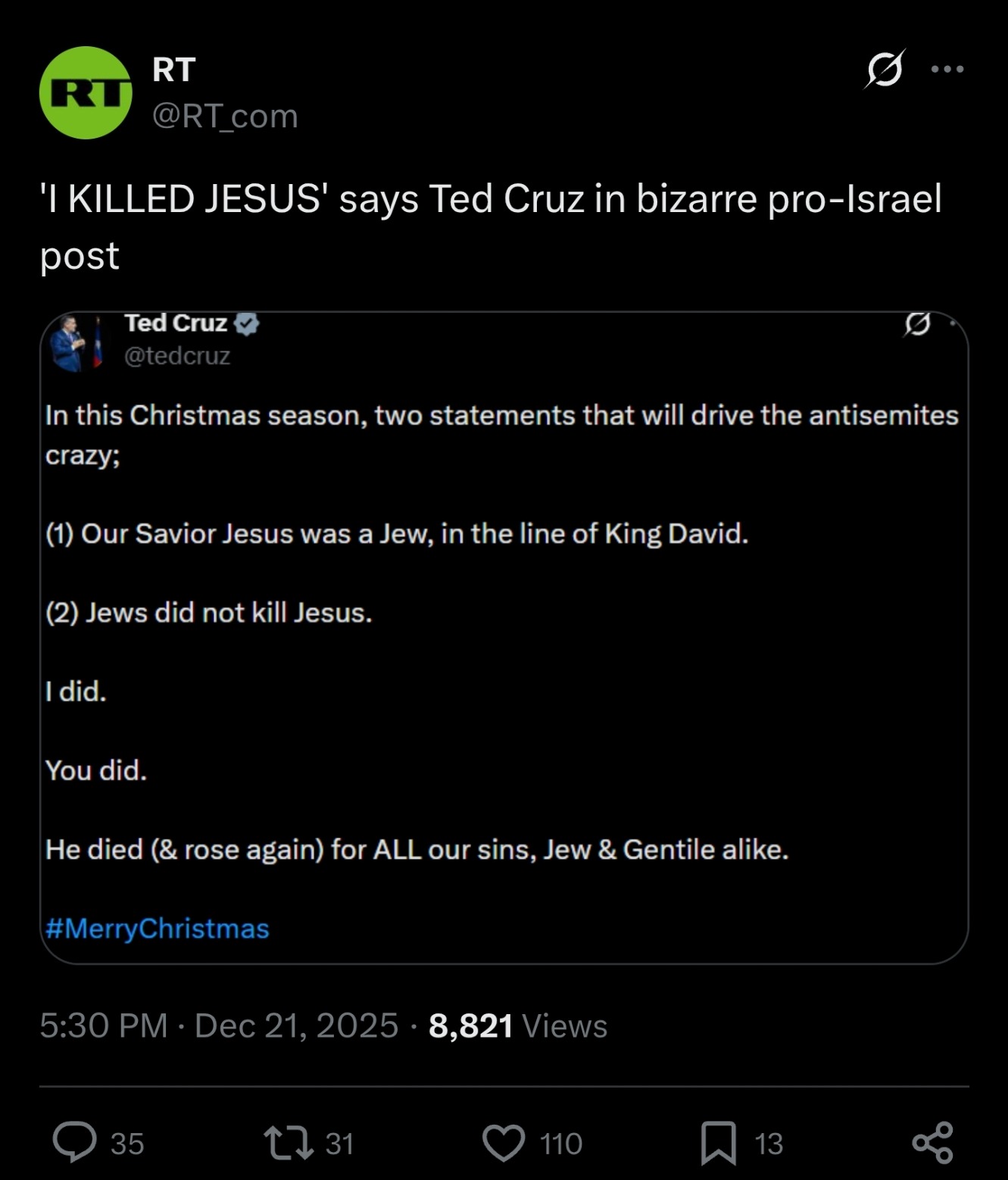This screenshot has height=1180, width=1008.
Task: Click the Grok icon inside the embedded Ted Cruz post
Action: click(x=917, y=324)
